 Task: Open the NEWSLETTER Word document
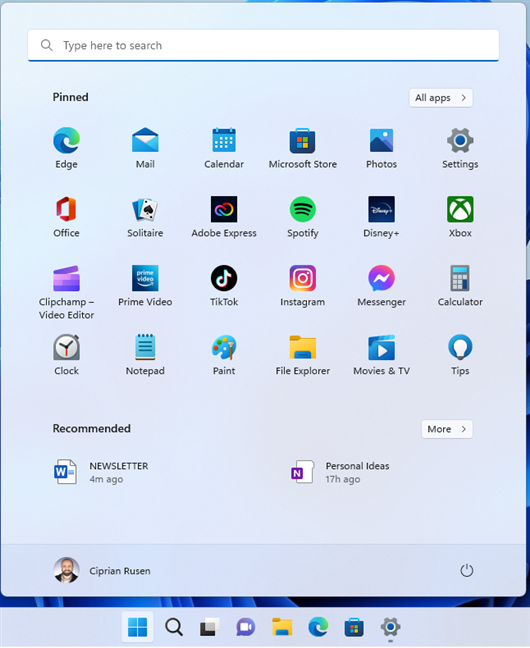click(101, 472)
